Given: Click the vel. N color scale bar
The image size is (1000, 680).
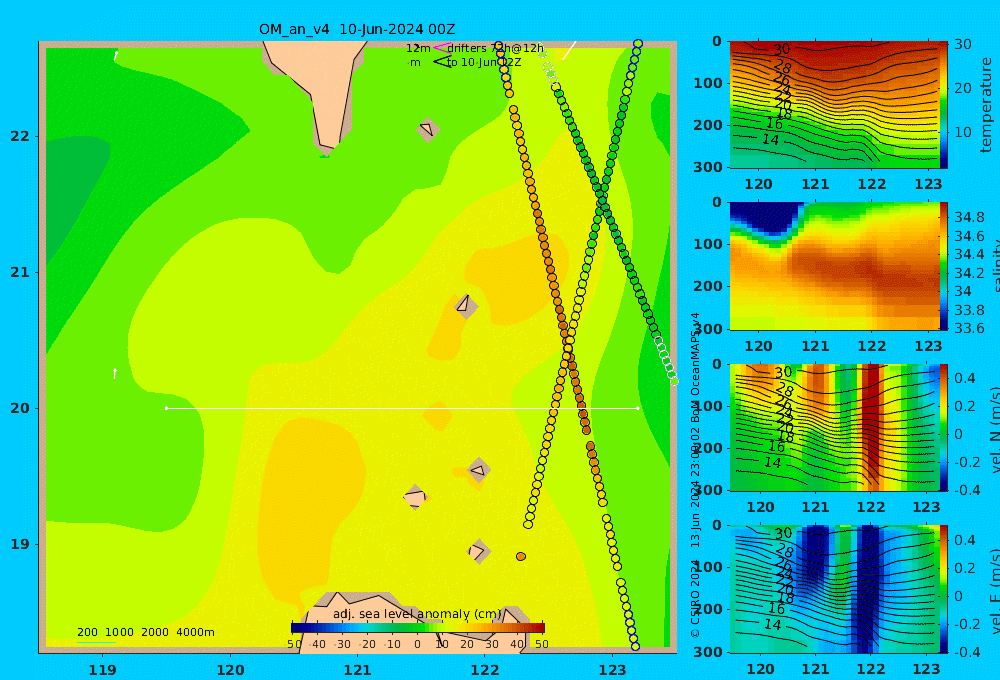Looking at the screenshot, I should coord(944,427).
